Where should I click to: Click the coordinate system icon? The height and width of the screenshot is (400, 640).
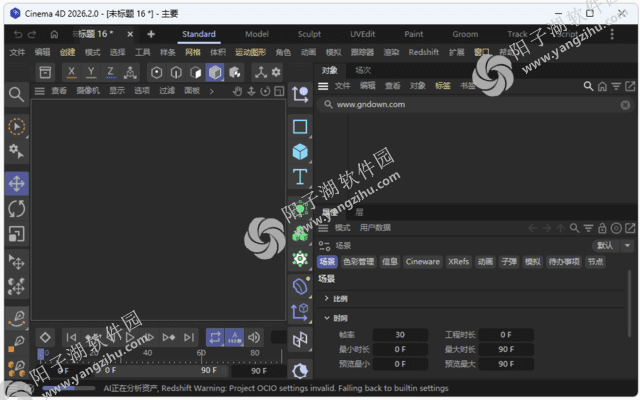pos(130,72)
